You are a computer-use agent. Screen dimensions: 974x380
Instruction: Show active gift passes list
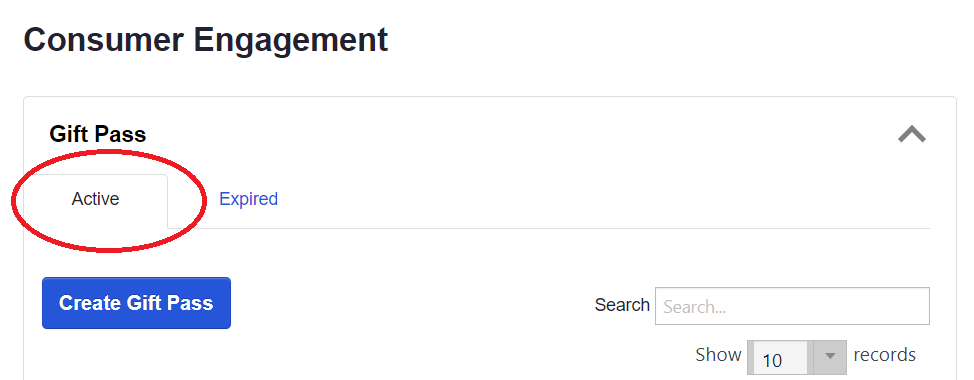[x=96, y=199]
